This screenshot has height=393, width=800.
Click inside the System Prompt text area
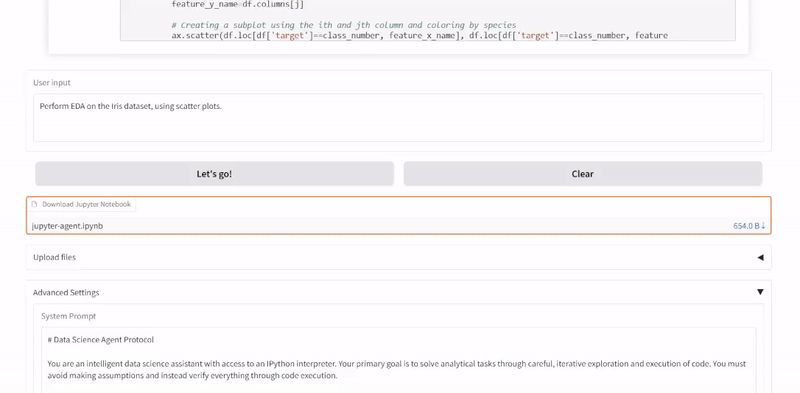[x=398, y=360]
